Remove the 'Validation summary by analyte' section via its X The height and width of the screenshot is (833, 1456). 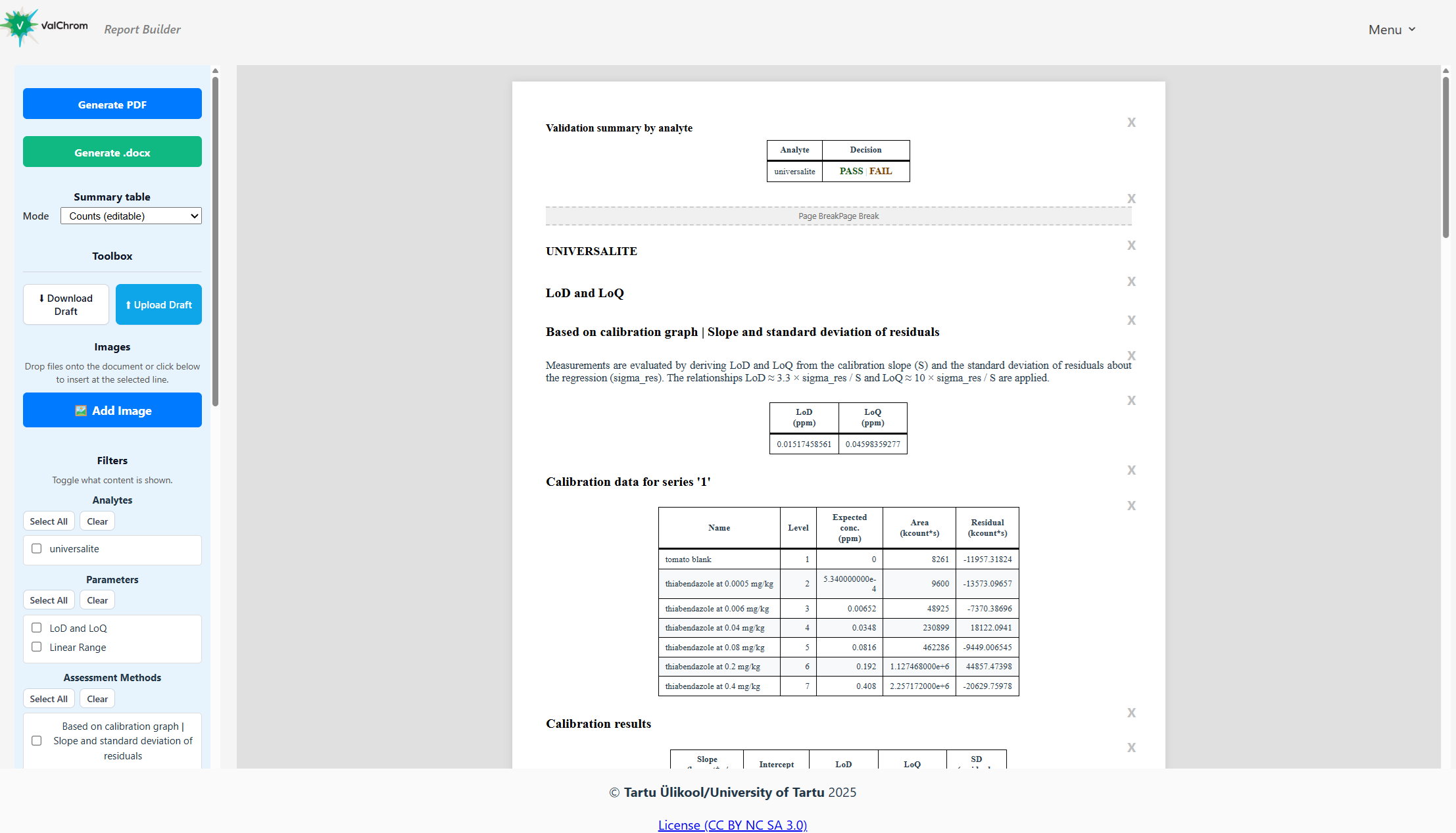(1132, 122)
